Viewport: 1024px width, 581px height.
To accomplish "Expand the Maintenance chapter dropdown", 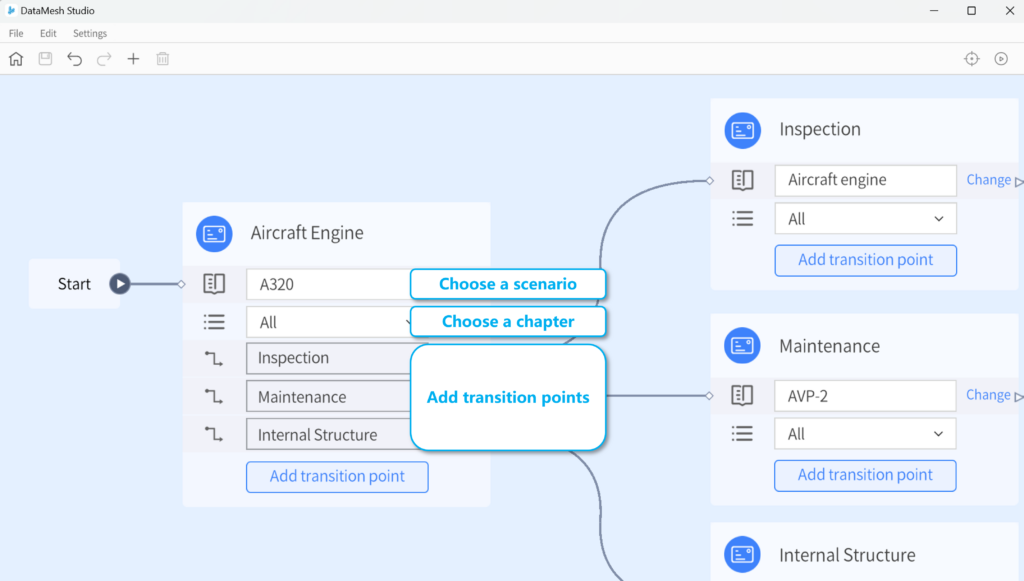I will coord(865,434).
